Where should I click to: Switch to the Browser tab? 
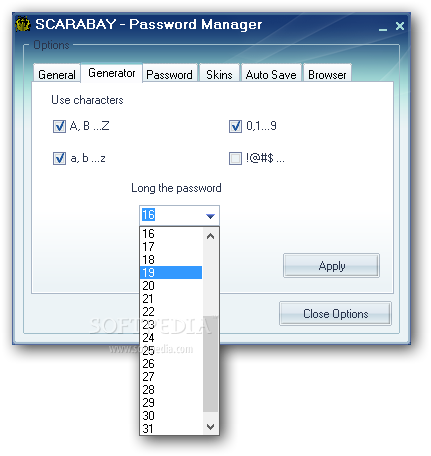point(327,74)
